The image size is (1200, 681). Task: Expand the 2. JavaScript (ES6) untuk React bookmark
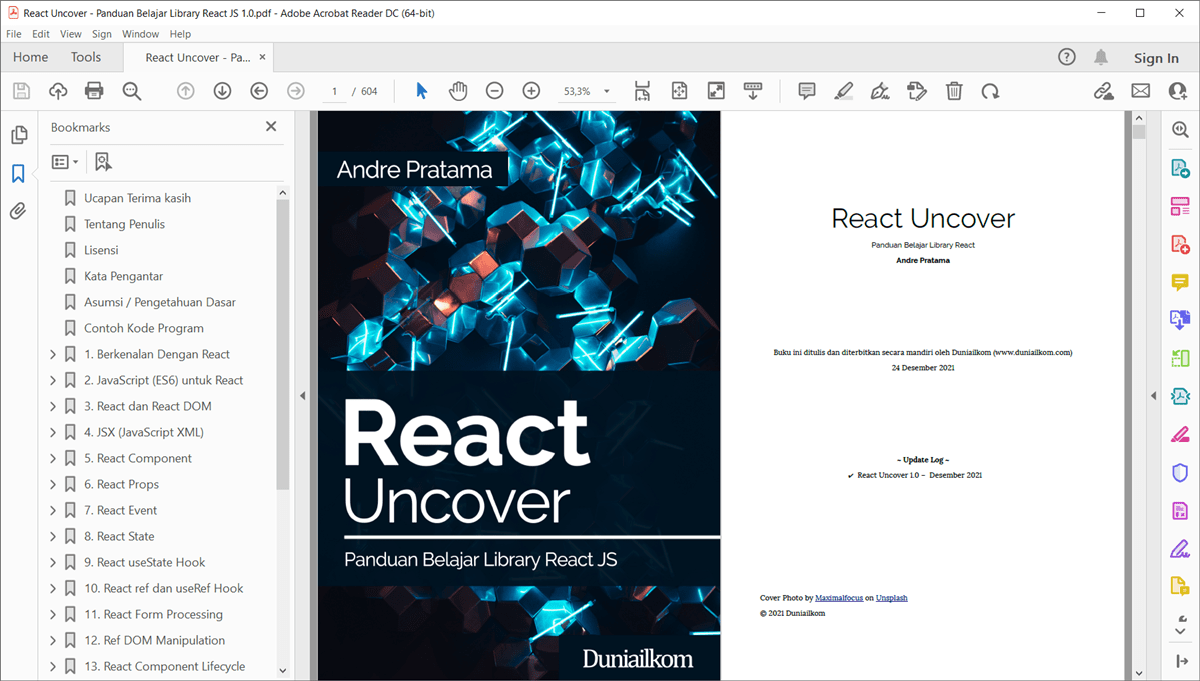click(53, 380)
